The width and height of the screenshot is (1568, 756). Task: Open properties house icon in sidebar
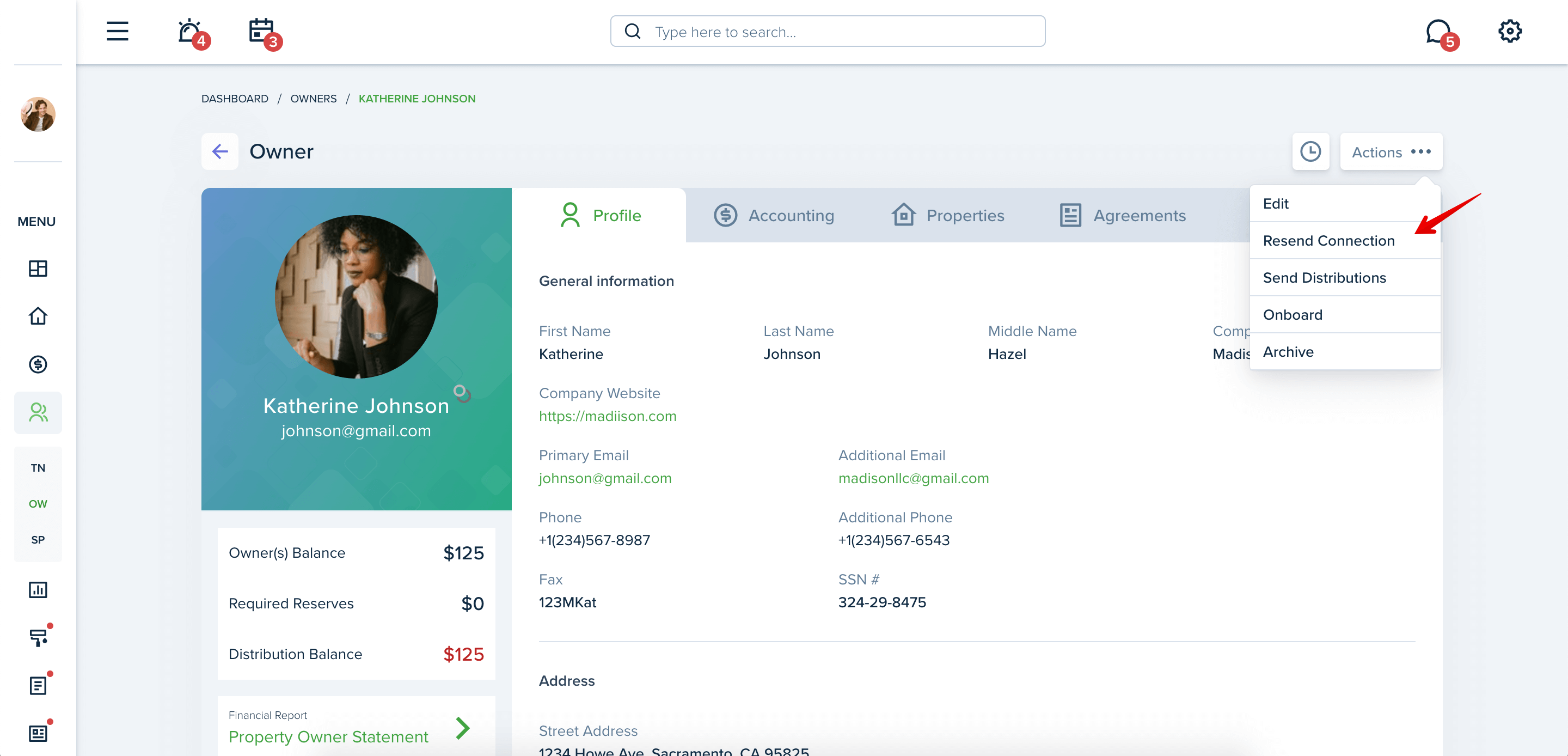coord(38,316)
